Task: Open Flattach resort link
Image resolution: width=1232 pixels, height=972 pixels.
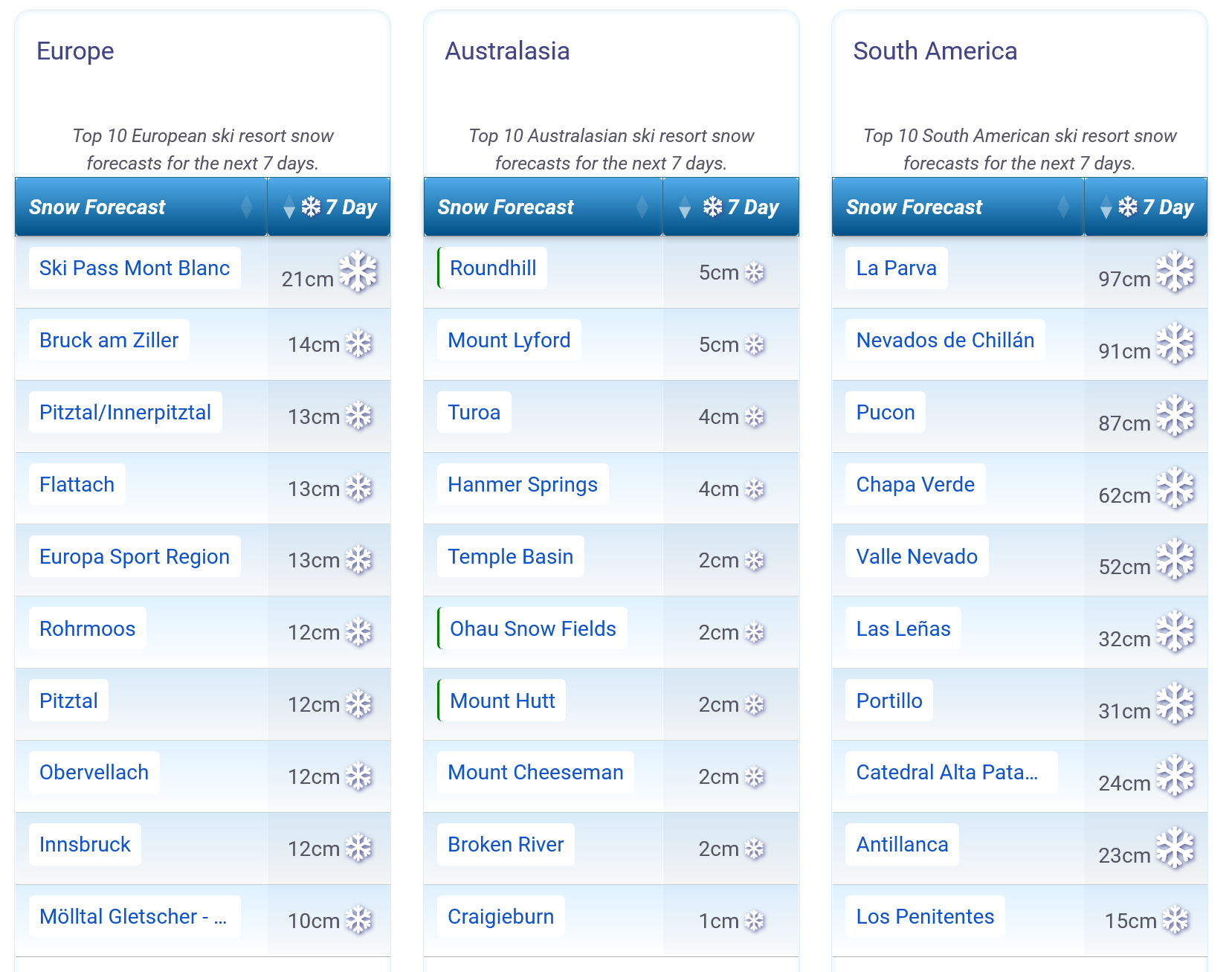Action: pos(77,484)
